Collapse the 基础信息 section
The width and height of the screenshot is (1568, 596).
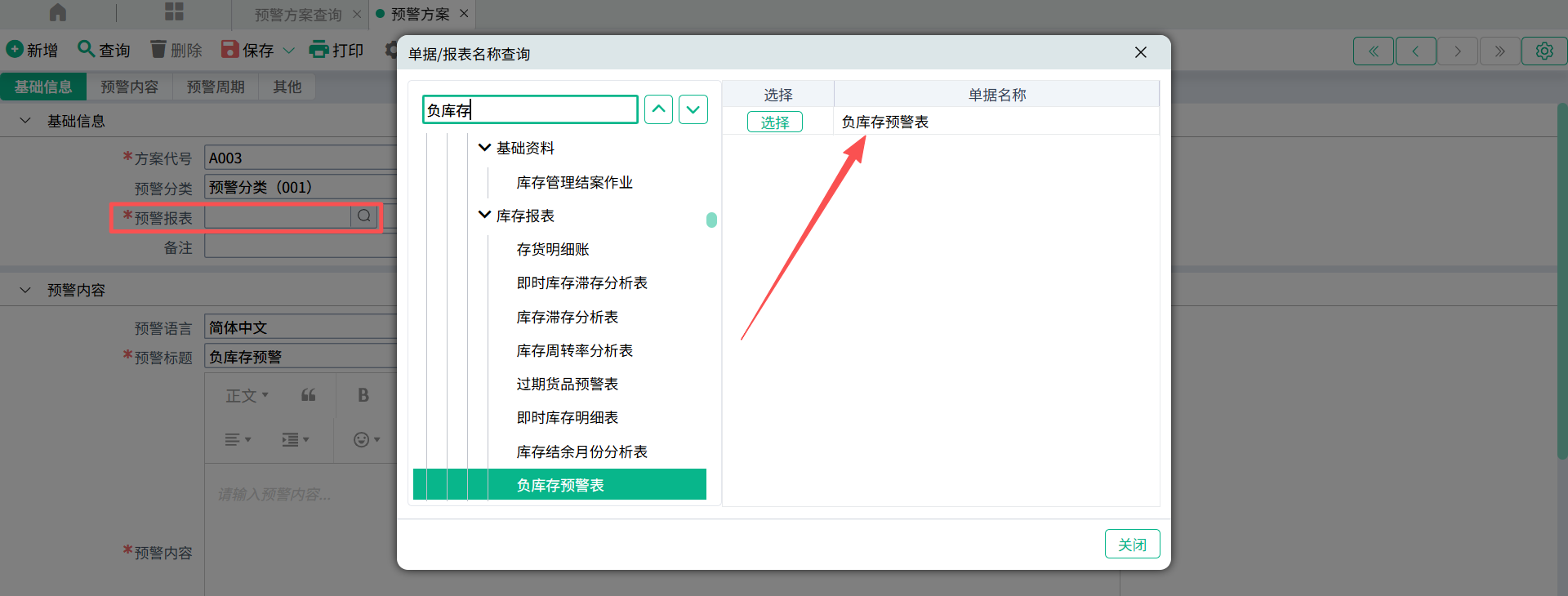(x=25, y=121)
